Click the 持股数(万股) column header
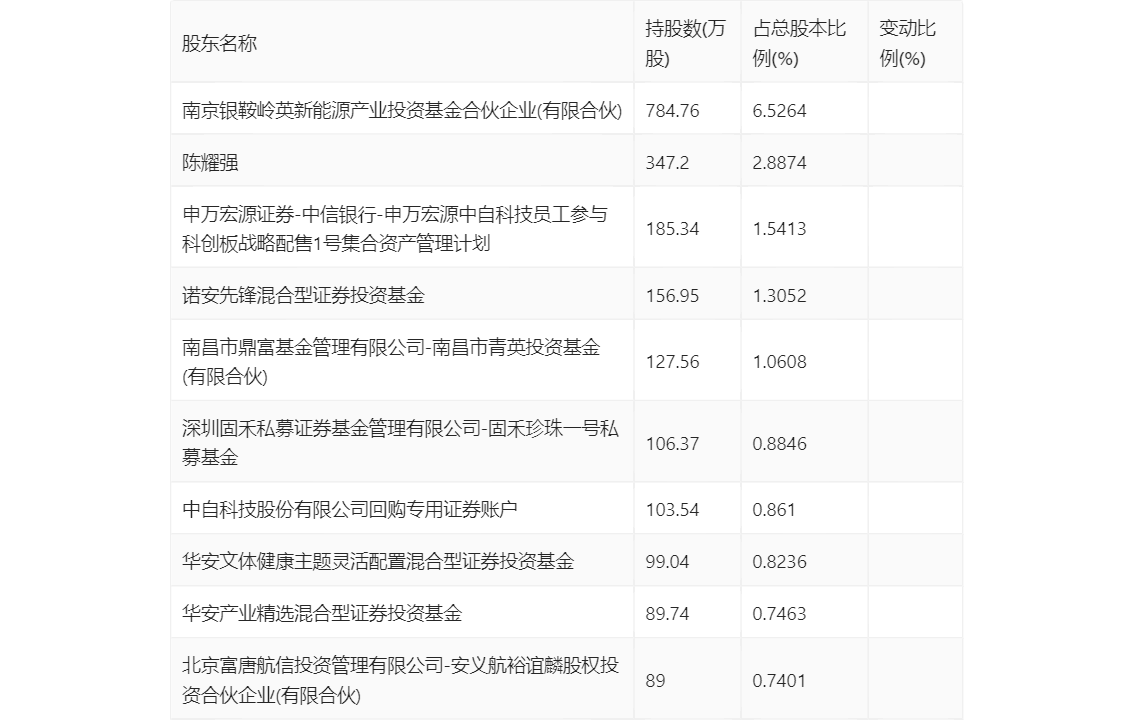1134x720 pixels. point(685,43)
